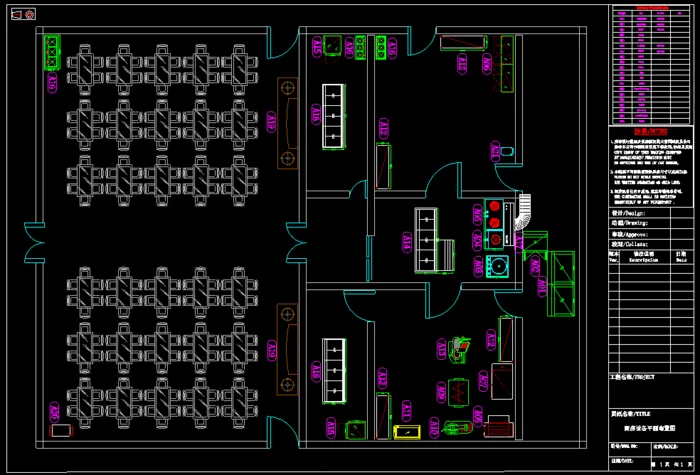This screenshot has height=475, width=700.
Task: Select the yellow equipment at kitchen bottom
Action: pyautogui.click(x=409, y=432)
